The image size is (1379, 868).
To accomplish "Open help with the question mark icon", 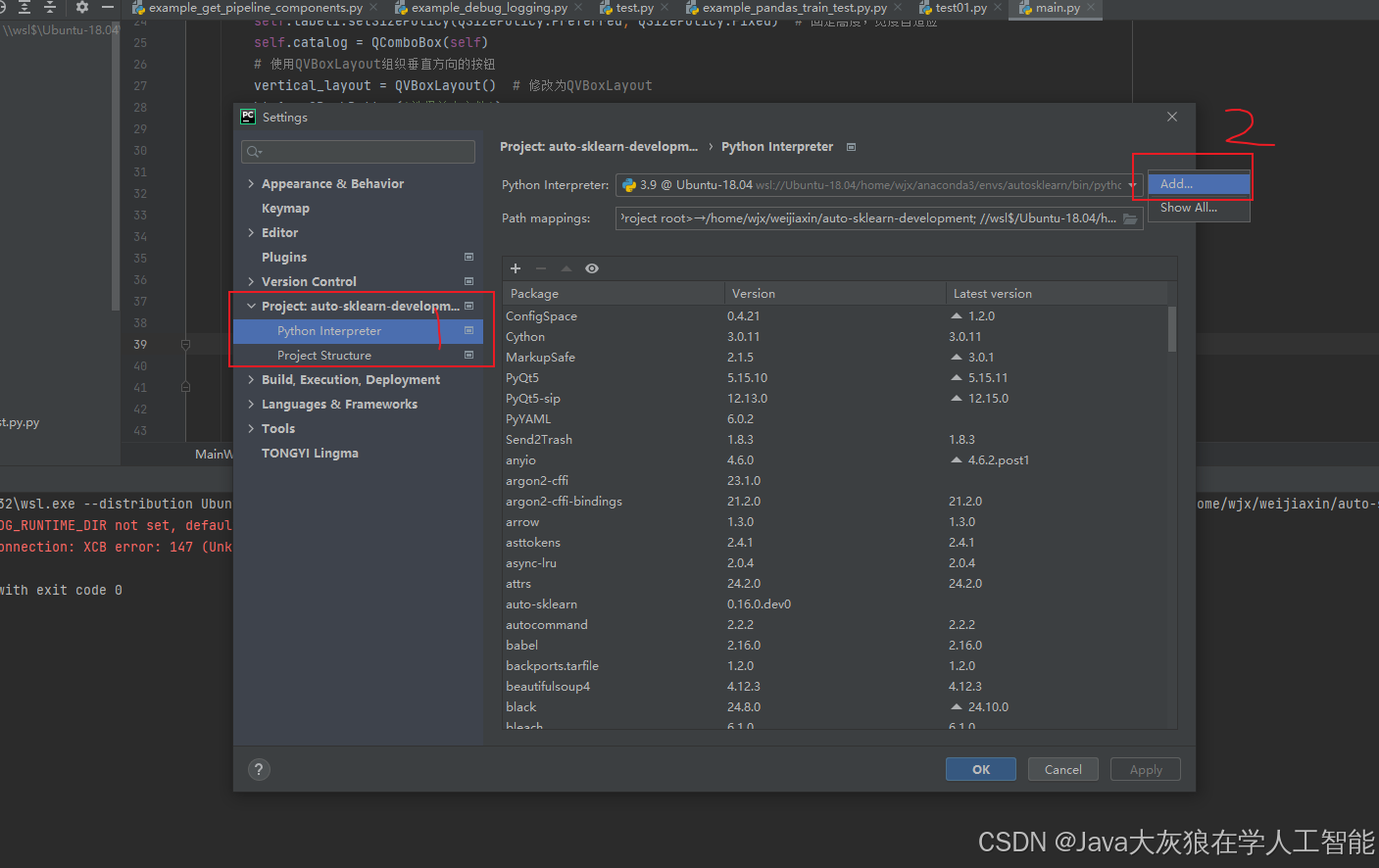I will pos(258,769).
